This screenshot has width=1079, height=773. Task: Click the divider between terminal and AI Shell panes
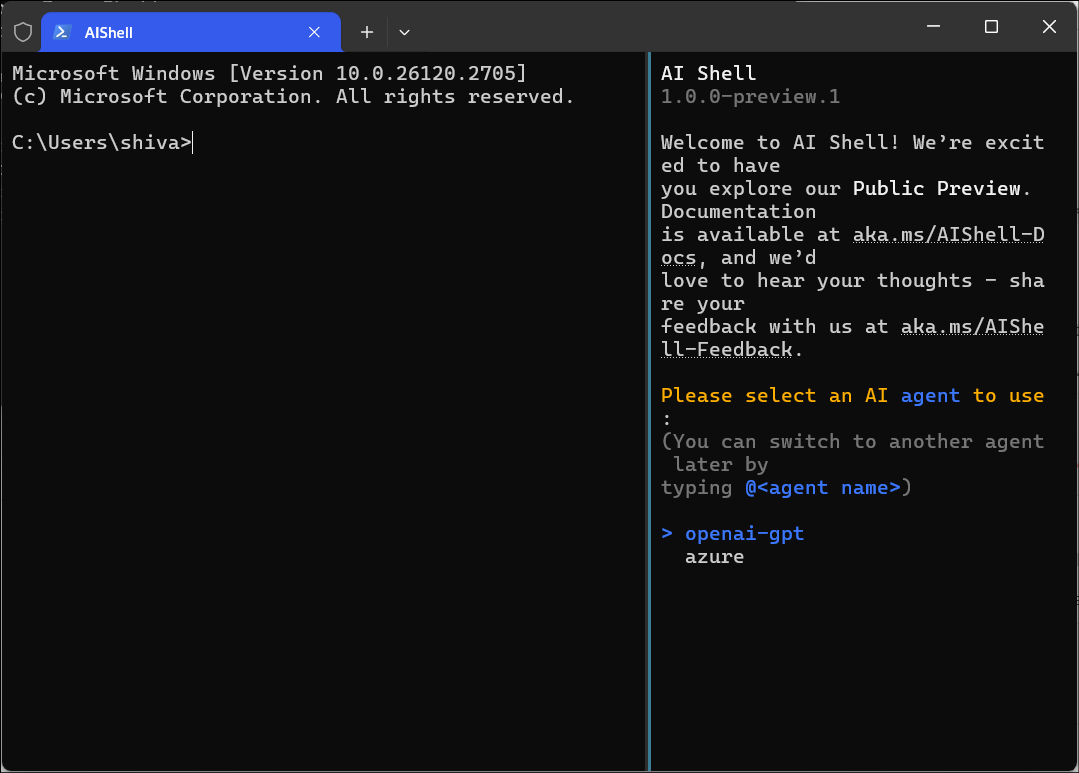coord(650,400)
